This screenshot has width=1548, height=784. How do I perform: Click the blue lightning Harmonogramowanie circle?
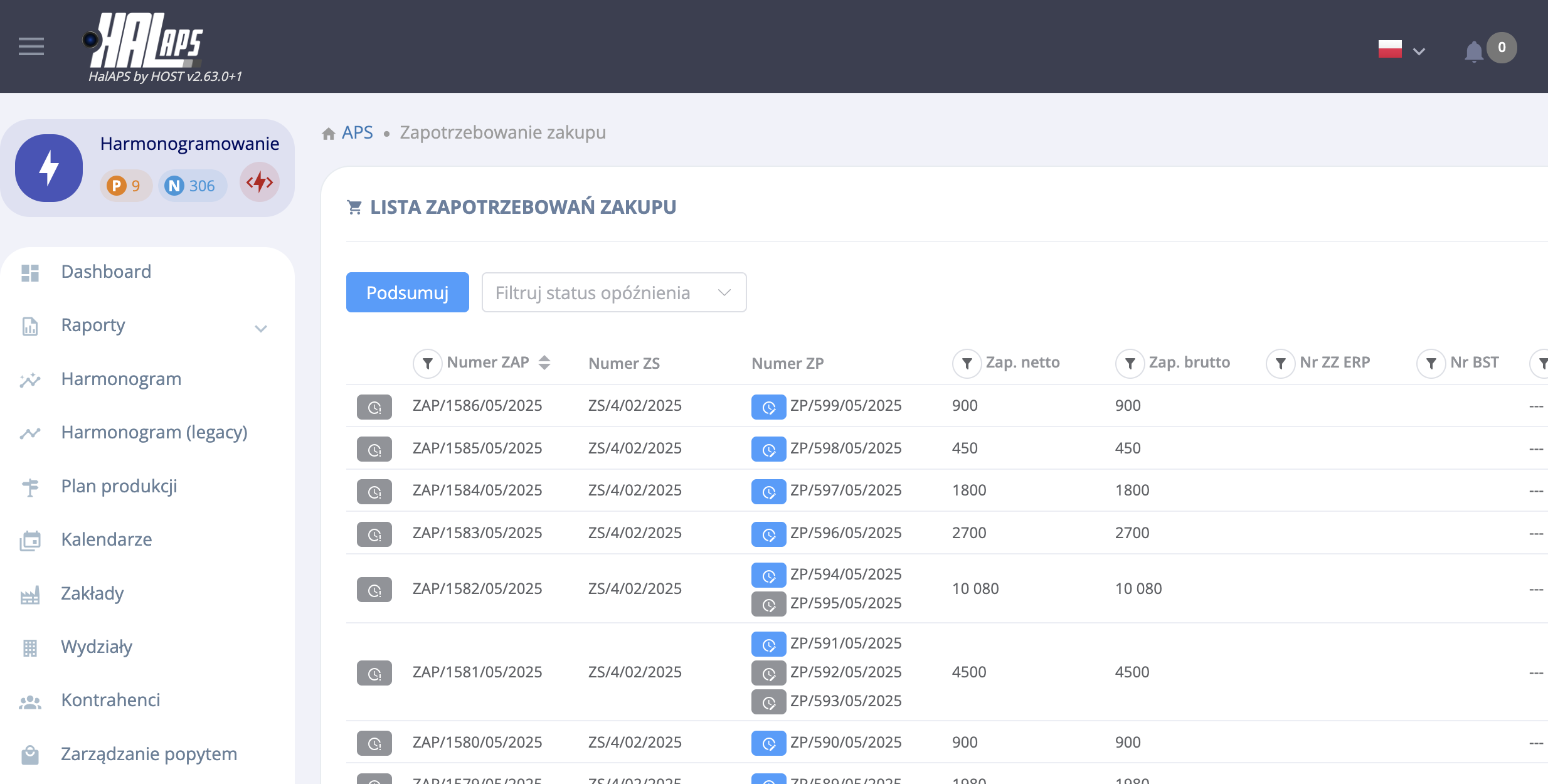point(49,168)
